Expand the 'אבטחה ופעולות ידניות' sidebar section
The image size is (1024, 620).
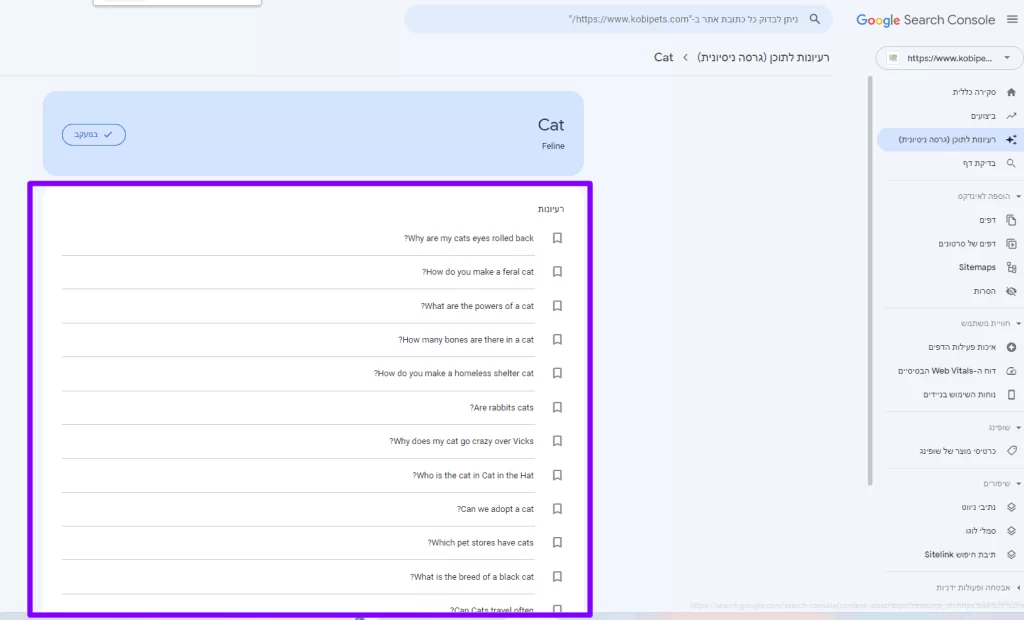tap(1017, 588)
